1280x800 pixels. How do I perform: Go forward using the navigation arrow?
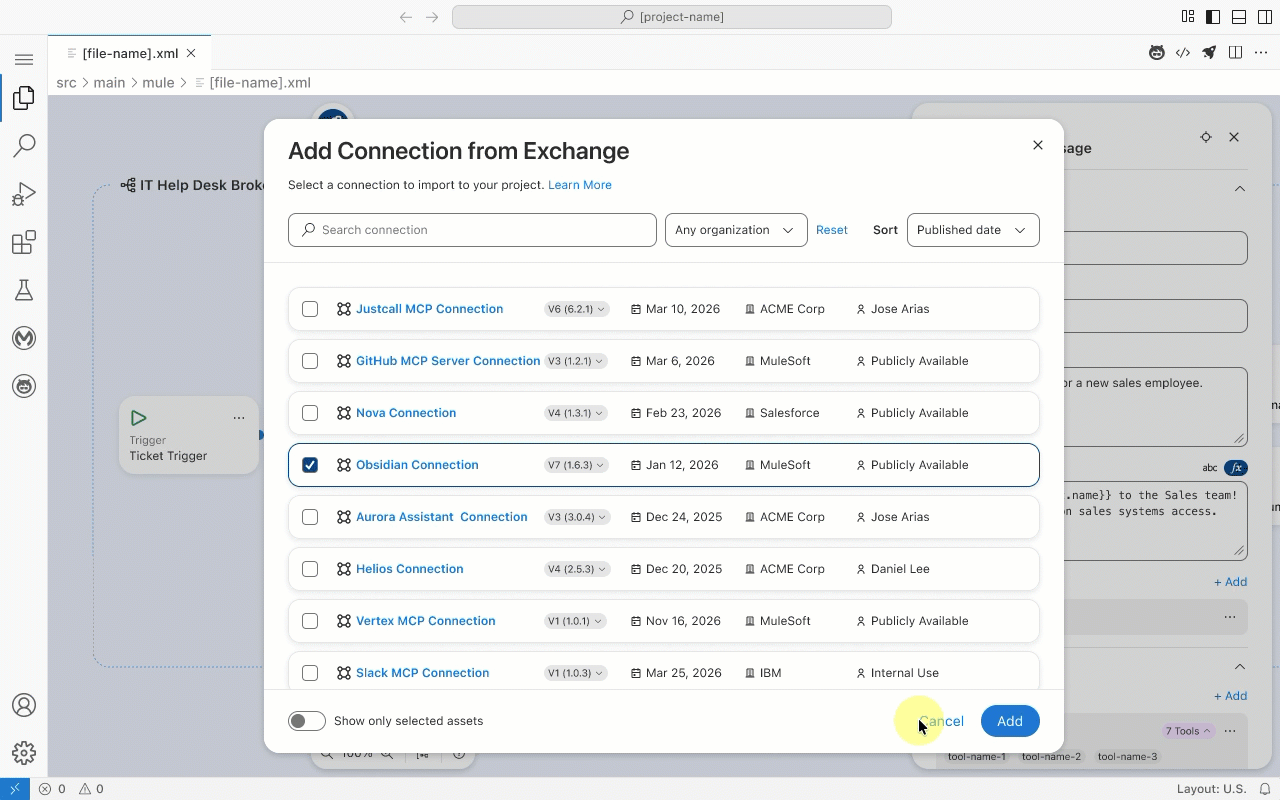click(432, 17)
